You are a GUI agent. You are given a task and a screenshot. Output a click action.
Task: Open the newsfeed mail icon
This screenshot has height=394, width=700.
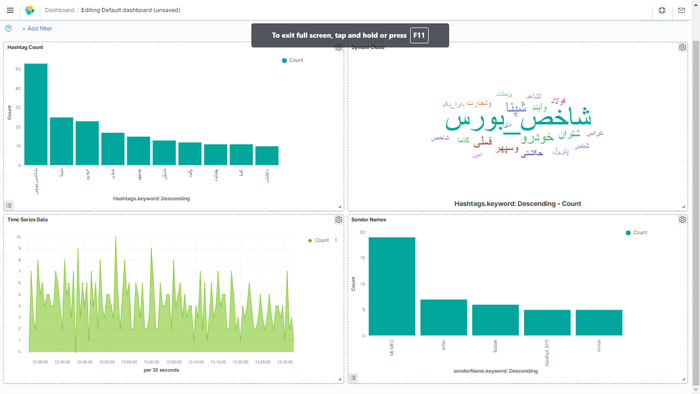coord(681,10)
